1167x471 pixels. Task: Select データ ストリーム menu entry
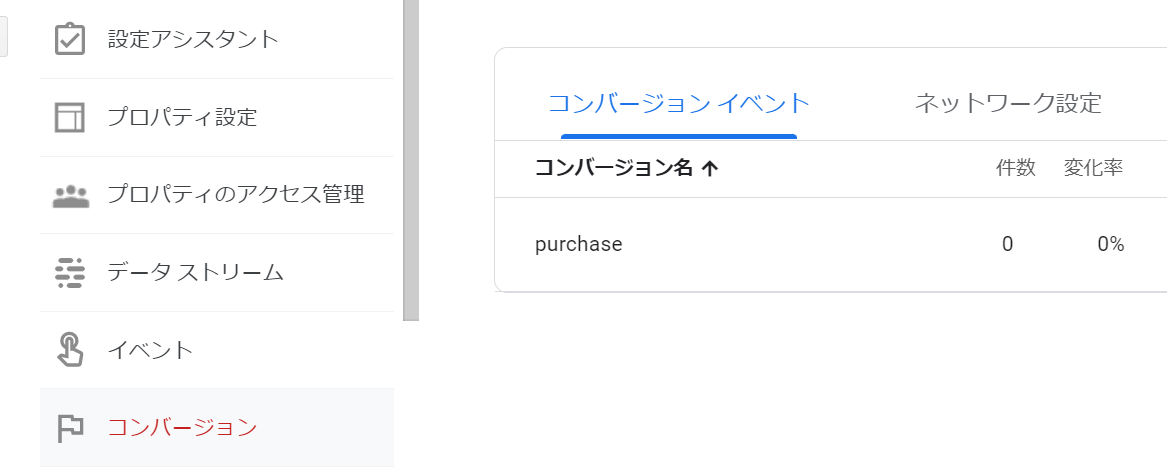196,272
